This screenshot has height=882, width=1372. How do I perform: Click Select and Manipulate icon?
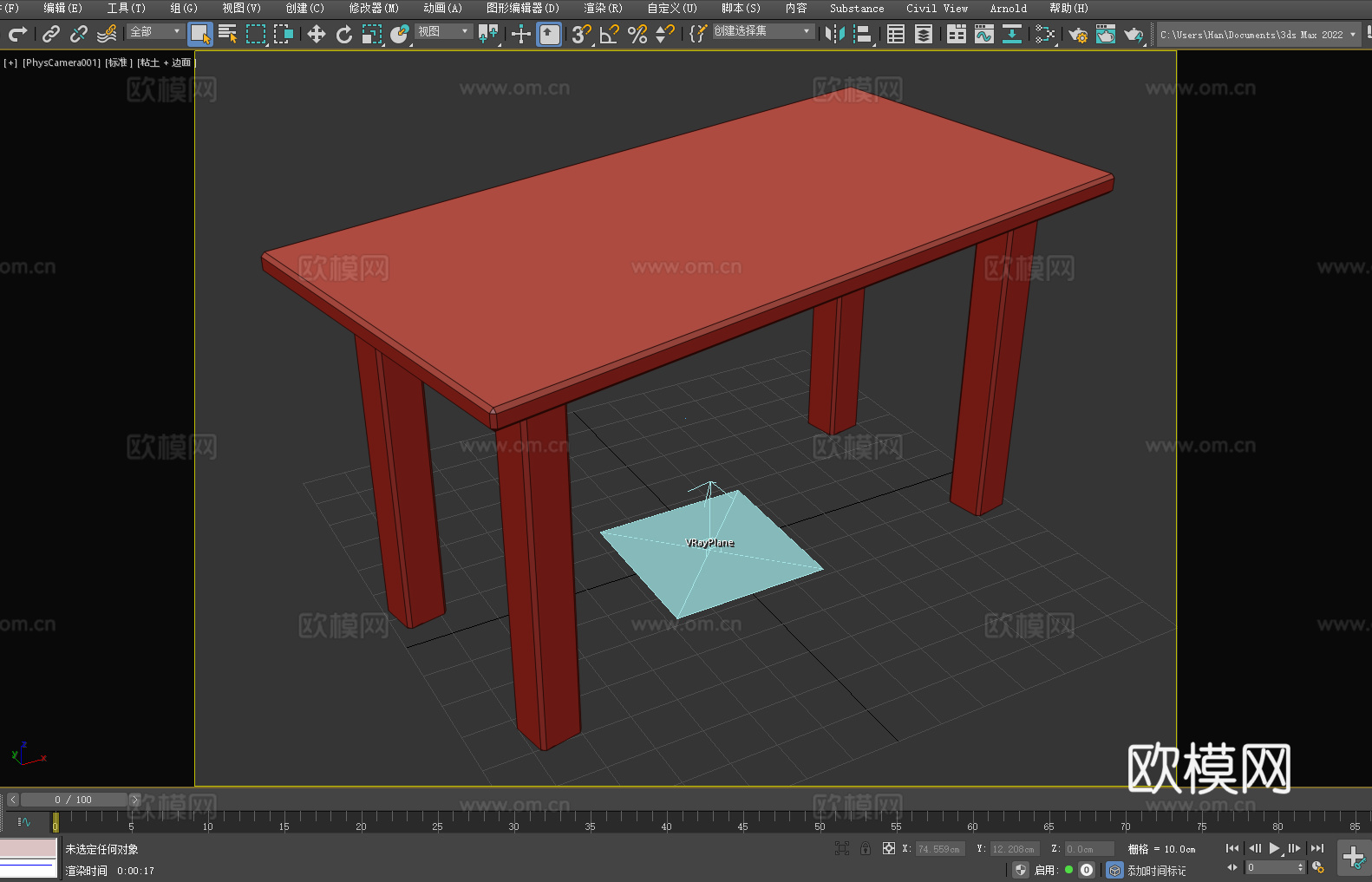pos(521,34)
